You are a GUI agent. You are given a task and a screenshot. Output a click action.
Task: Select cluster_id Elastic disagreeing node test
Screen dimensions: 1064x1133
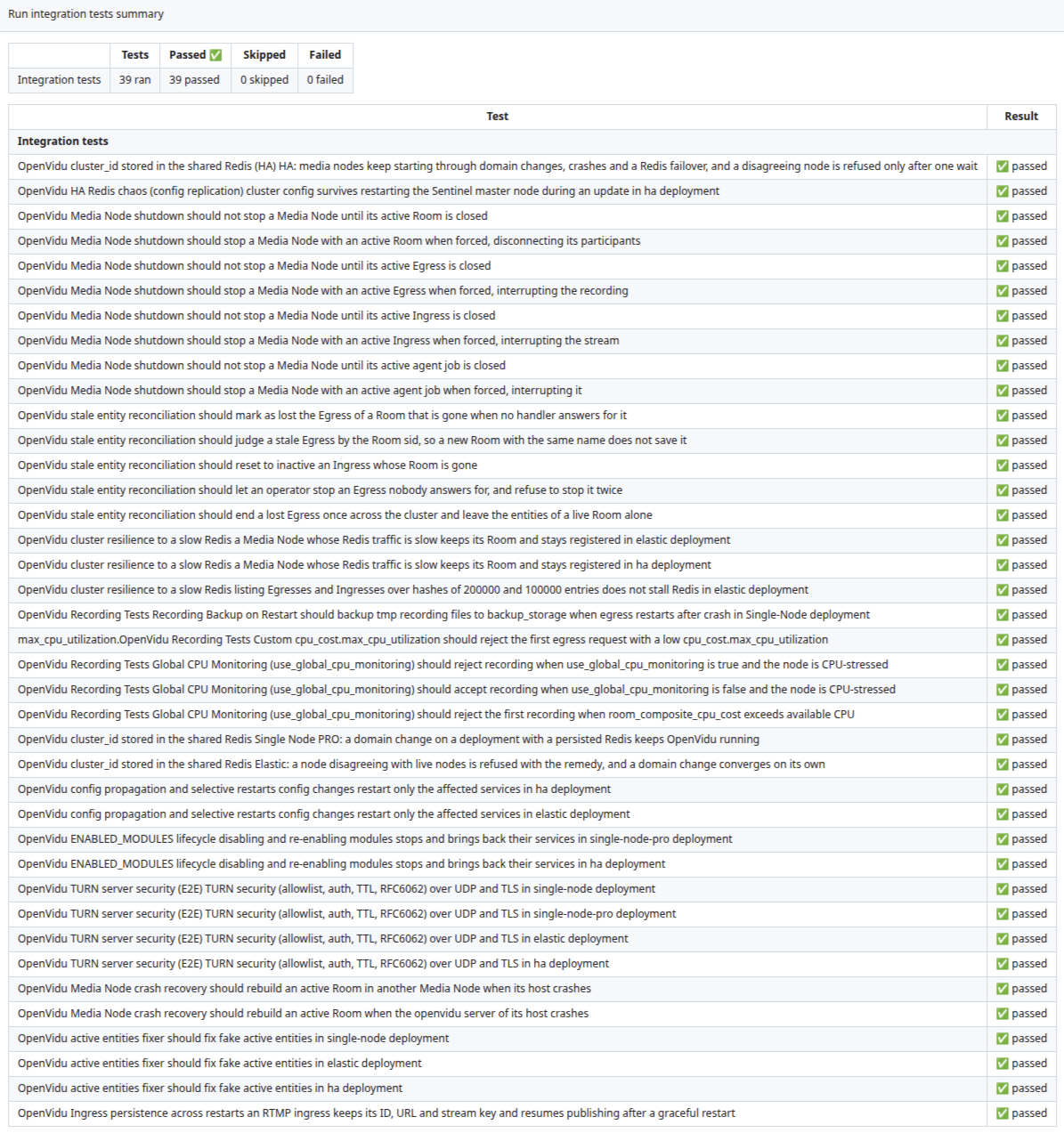421,765
